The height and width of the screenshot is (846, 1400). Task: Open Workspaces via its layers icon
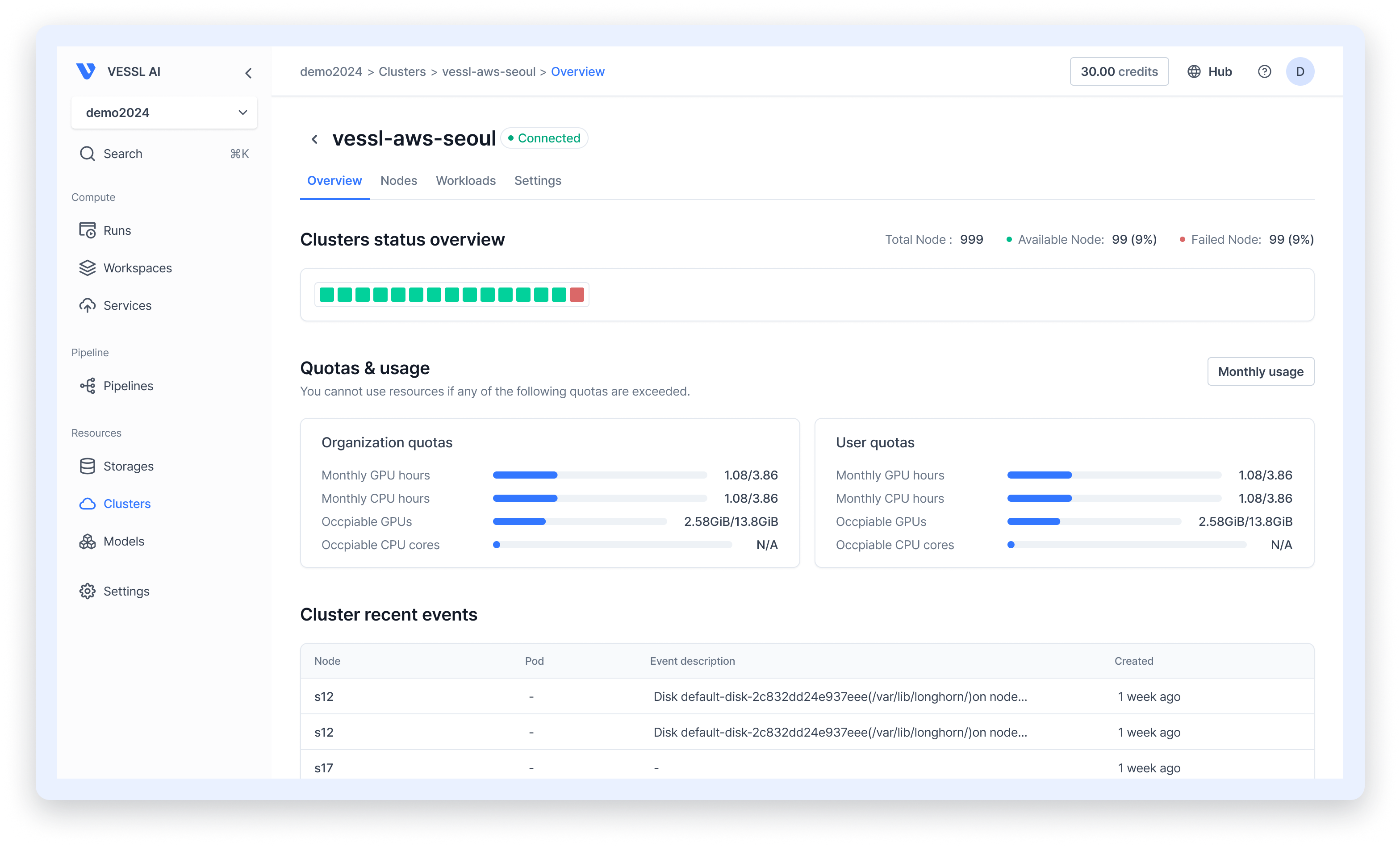(87, 267)
